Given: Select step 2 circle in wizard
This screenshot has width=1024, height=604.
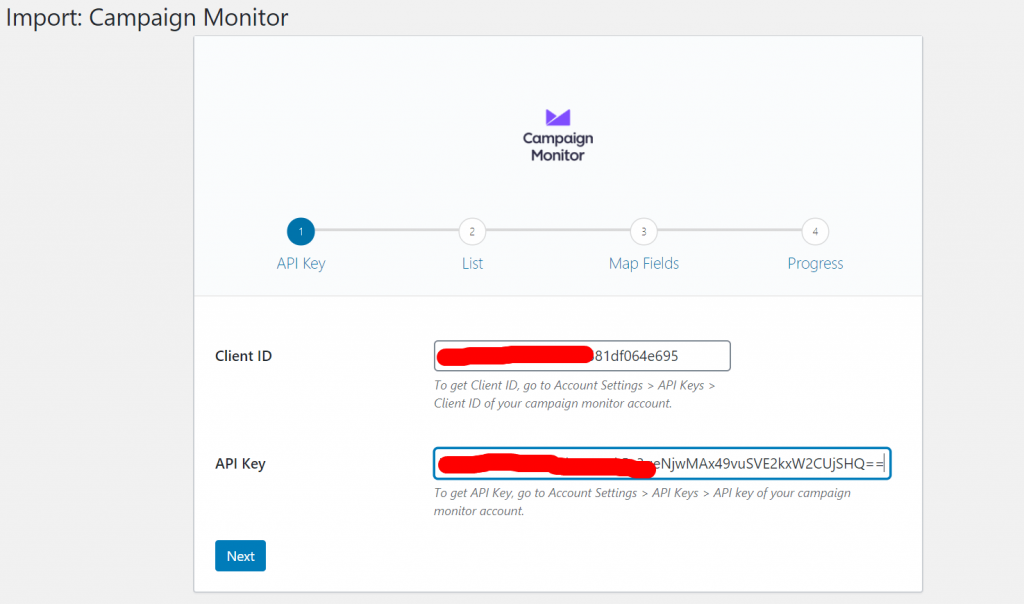Looking at the screenshot, I should [x=472, y=231].
